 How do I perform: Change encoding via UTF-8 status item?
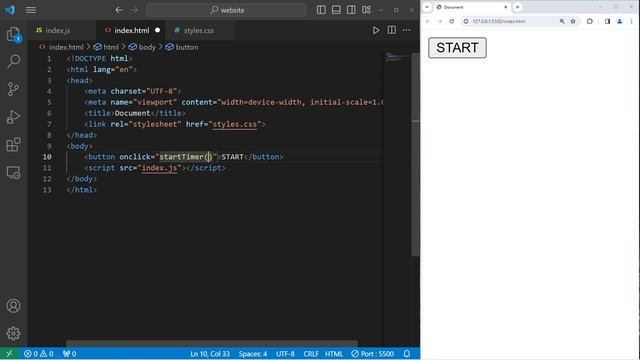[x=285, y=354]
